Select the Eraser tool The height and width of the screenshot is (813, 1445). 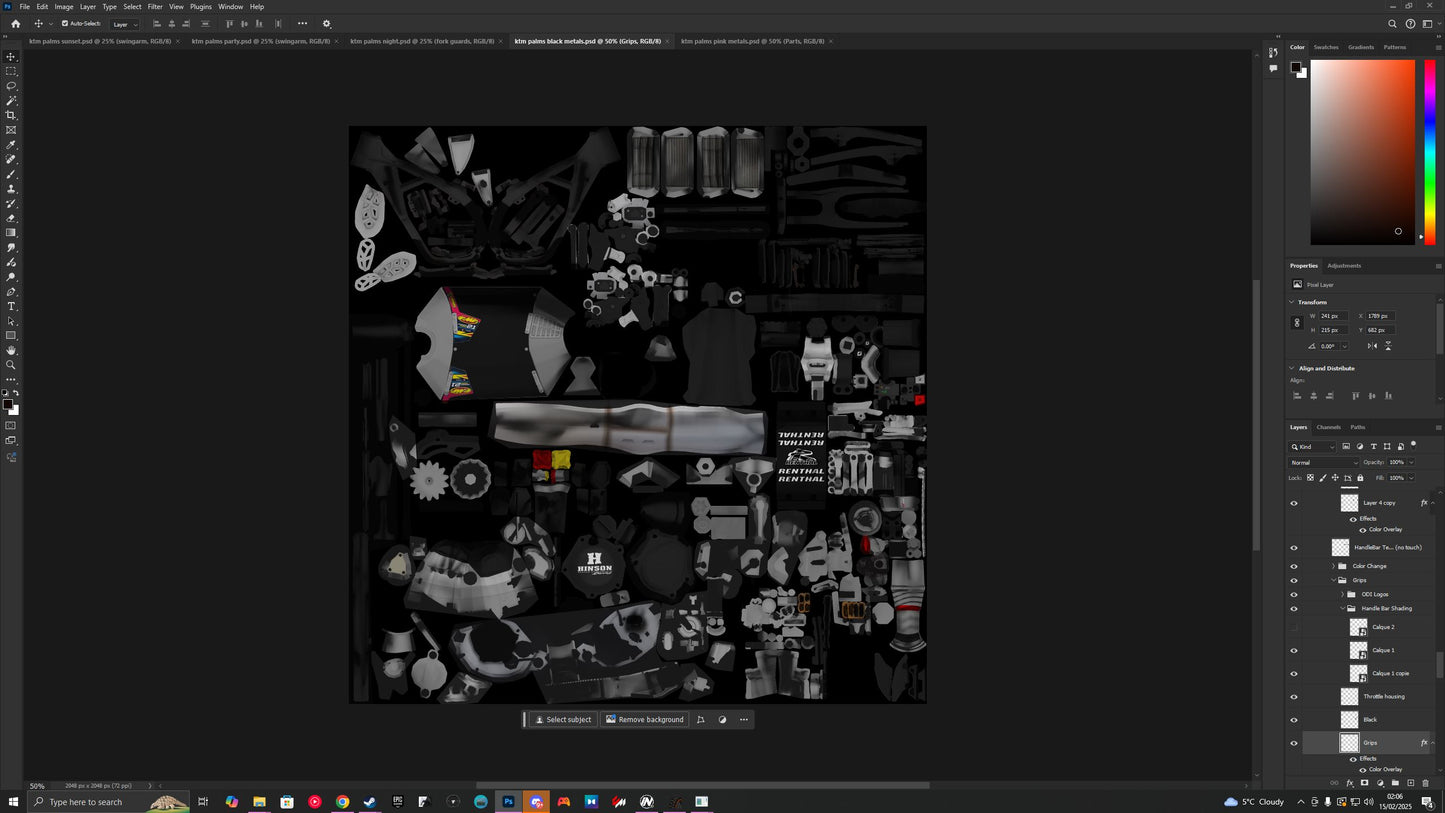coord(11,218)
